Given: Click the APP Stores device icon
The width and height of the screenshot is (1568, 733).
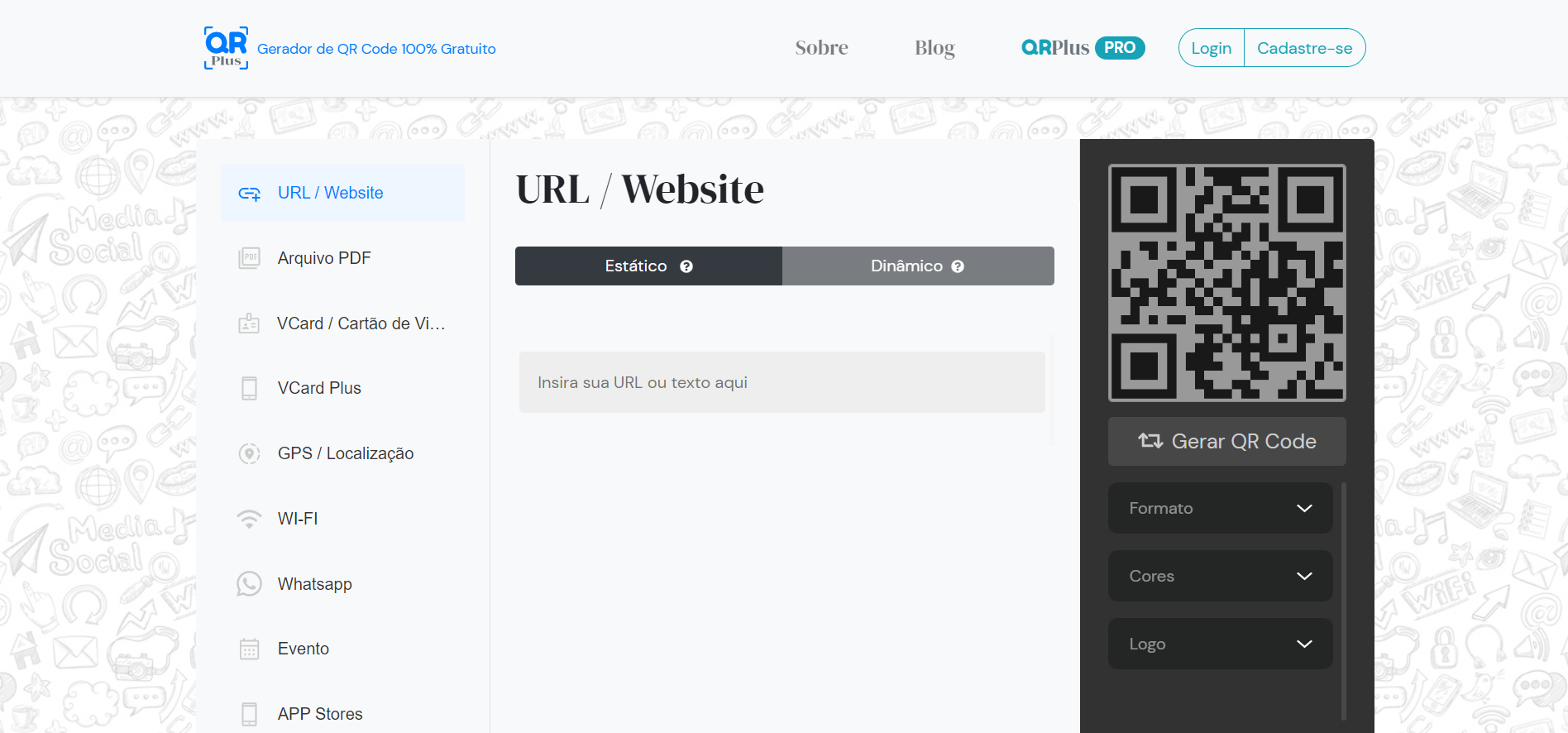Looking at the screenshot, I should (x=249, y=714).
